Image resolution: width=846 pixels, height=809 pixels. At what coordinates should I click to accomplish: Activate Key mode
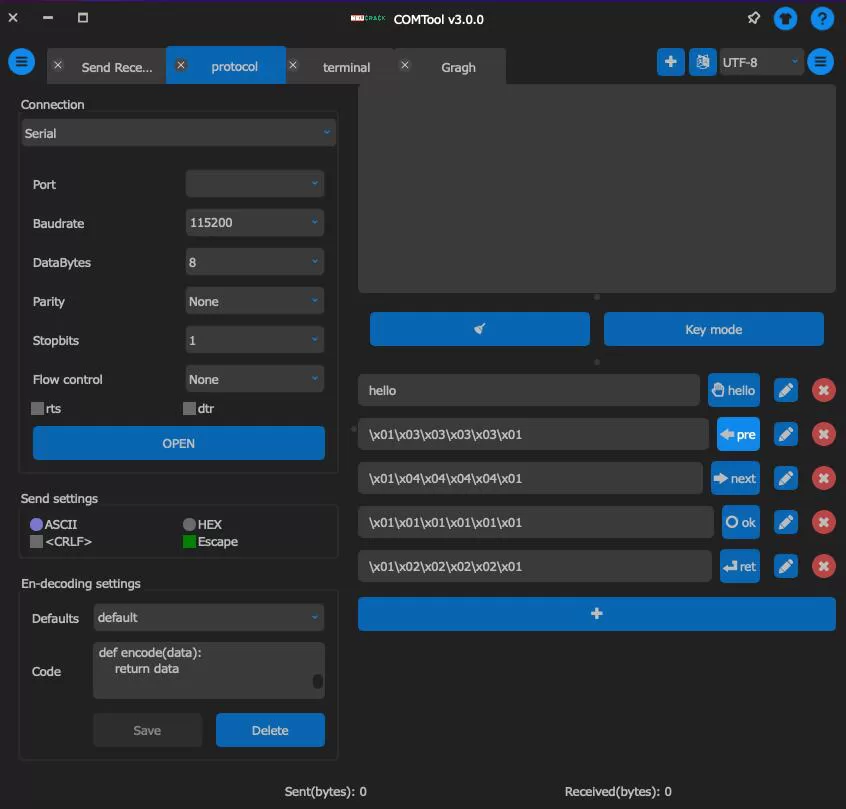[x=713, y=328]
